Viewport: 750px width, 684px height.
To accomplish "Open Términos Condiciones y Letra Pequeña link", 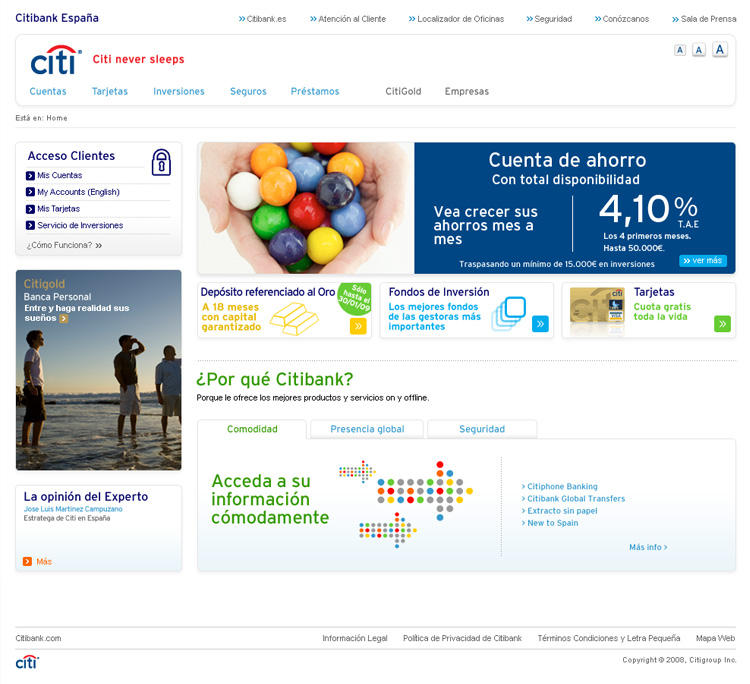I will point(609,638).
